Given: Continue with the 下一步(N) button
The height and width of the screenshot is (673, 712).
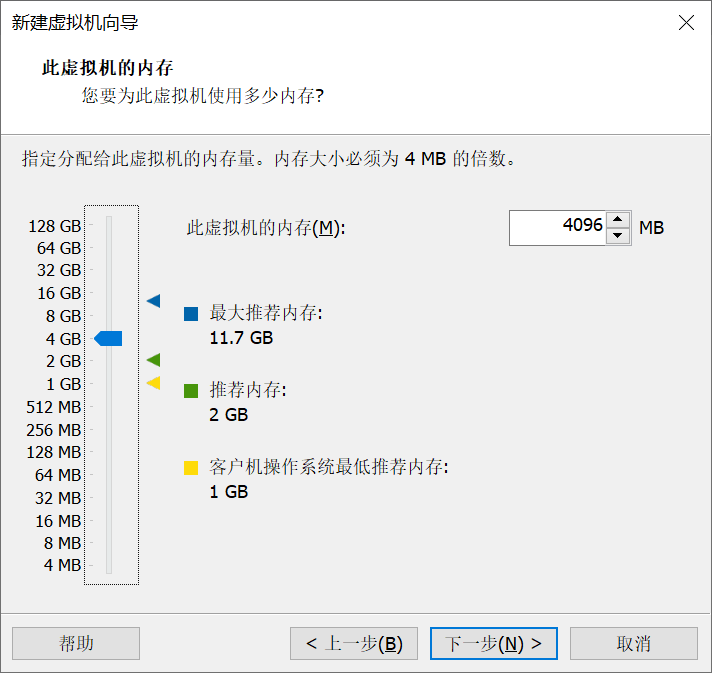Looking at the screenshot, I should tap(493, 644).
